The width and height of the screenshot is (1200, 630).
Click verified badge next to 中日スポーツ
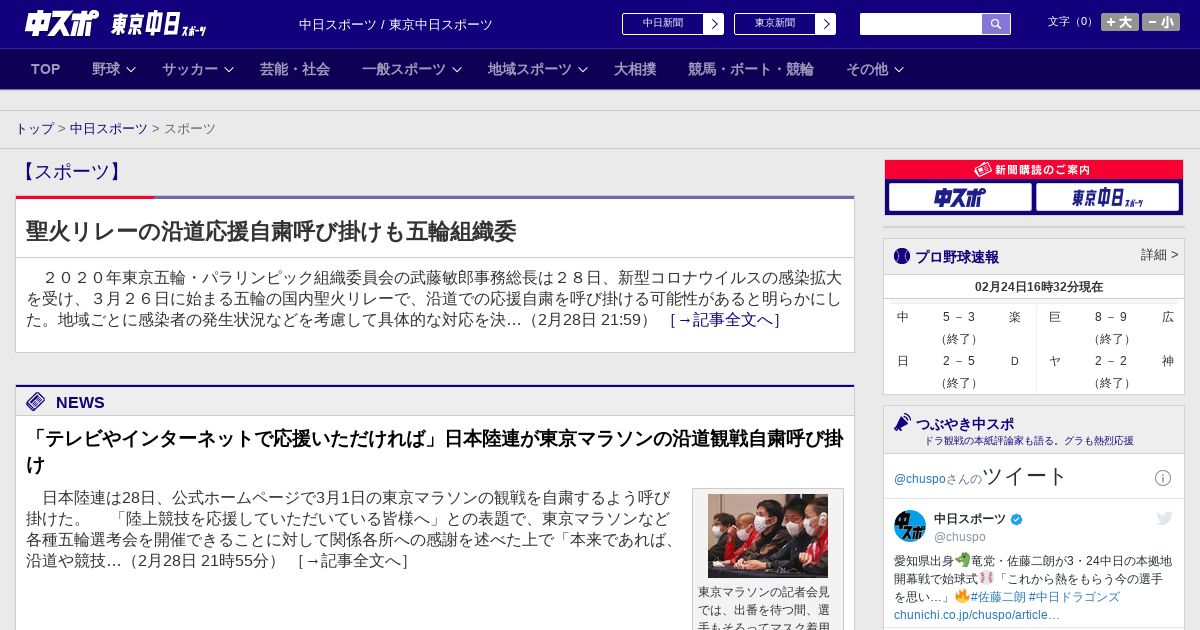(x=1017, y=519)
